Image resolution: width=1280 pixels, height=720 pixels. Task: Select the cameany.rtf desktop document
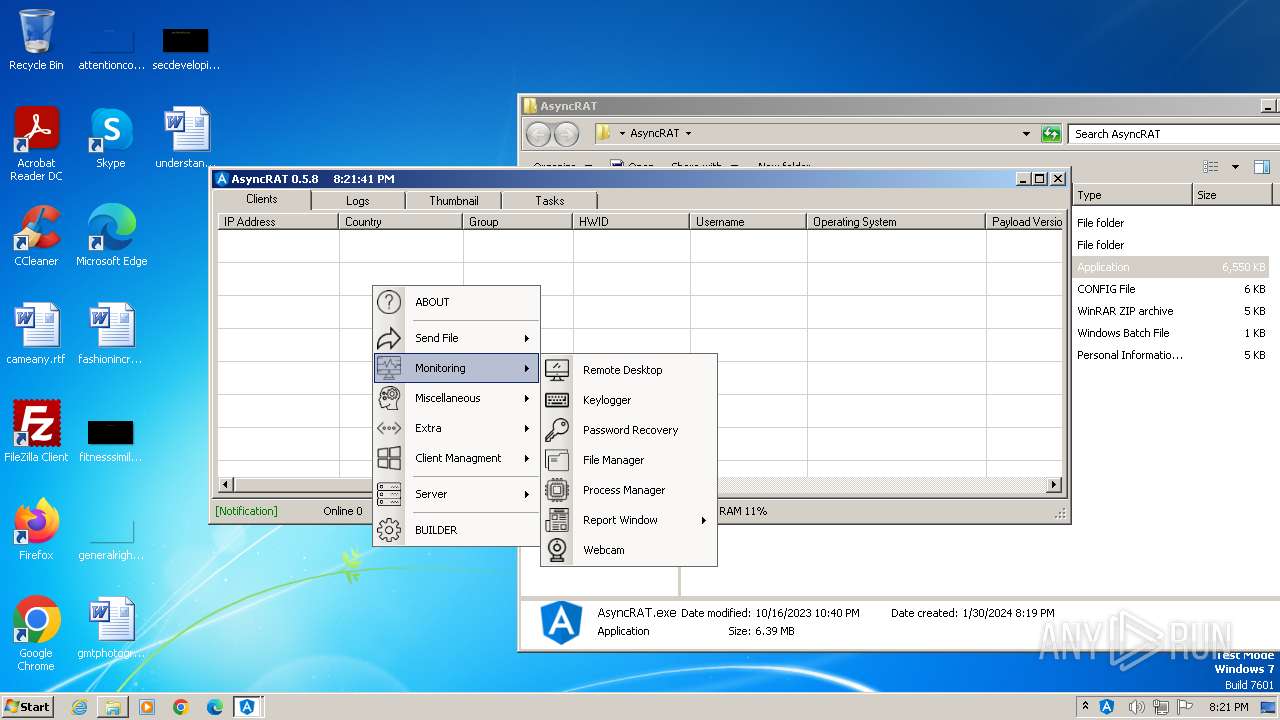coord(36,334)
